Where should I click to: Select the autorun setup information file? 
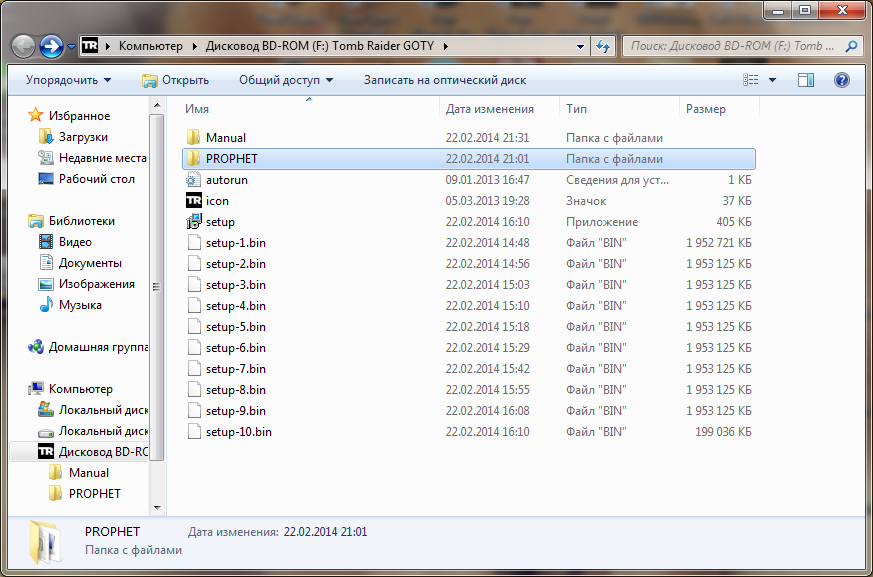[226, 180]
